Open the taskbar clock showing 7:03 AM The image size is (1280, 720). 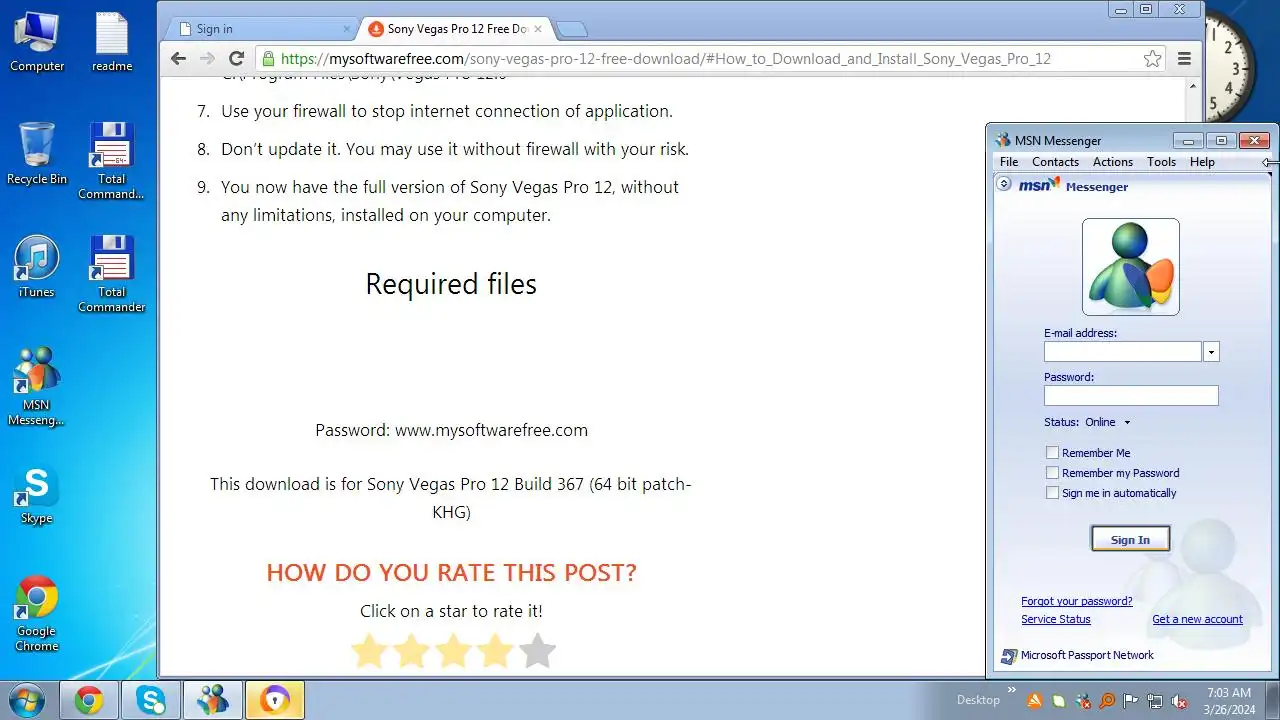pyautogui.click(x=1228, y=700)
